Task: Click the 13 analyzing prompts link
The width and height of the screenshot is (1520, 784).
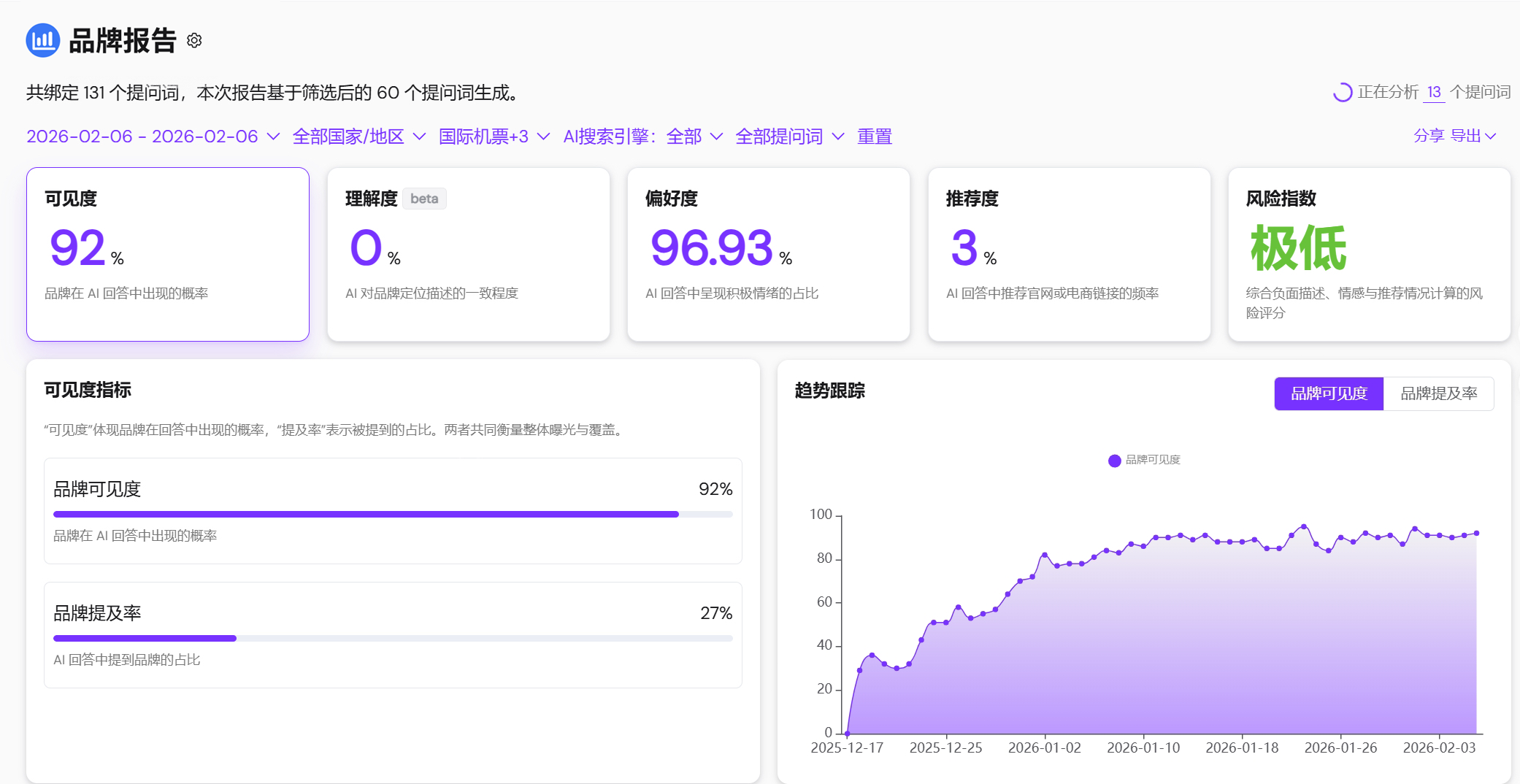Action: click(x=1434, y=92)
